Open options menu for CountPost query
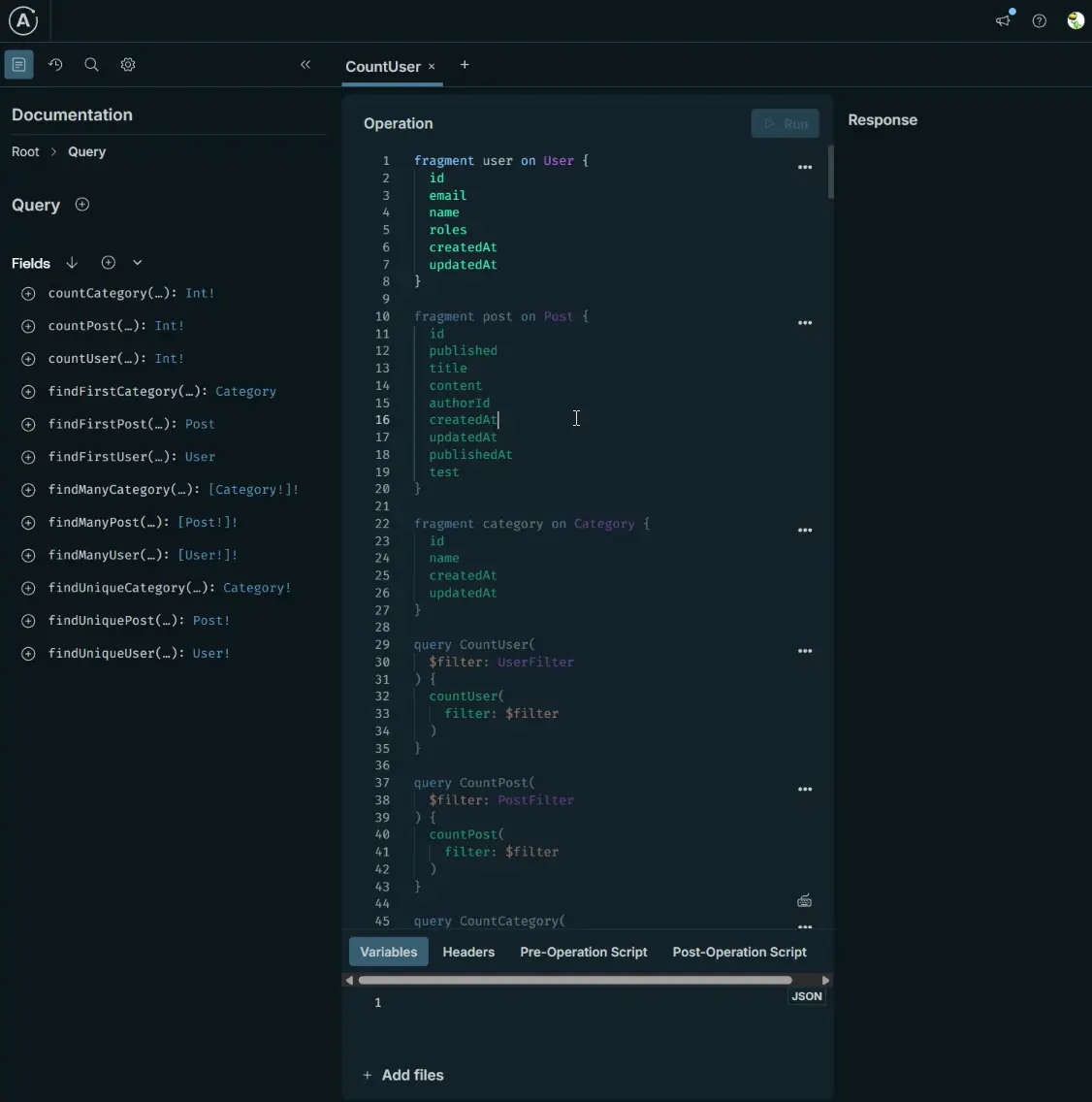The width and height of the screenshot is (1092, 1102). [x=805, y=790]
